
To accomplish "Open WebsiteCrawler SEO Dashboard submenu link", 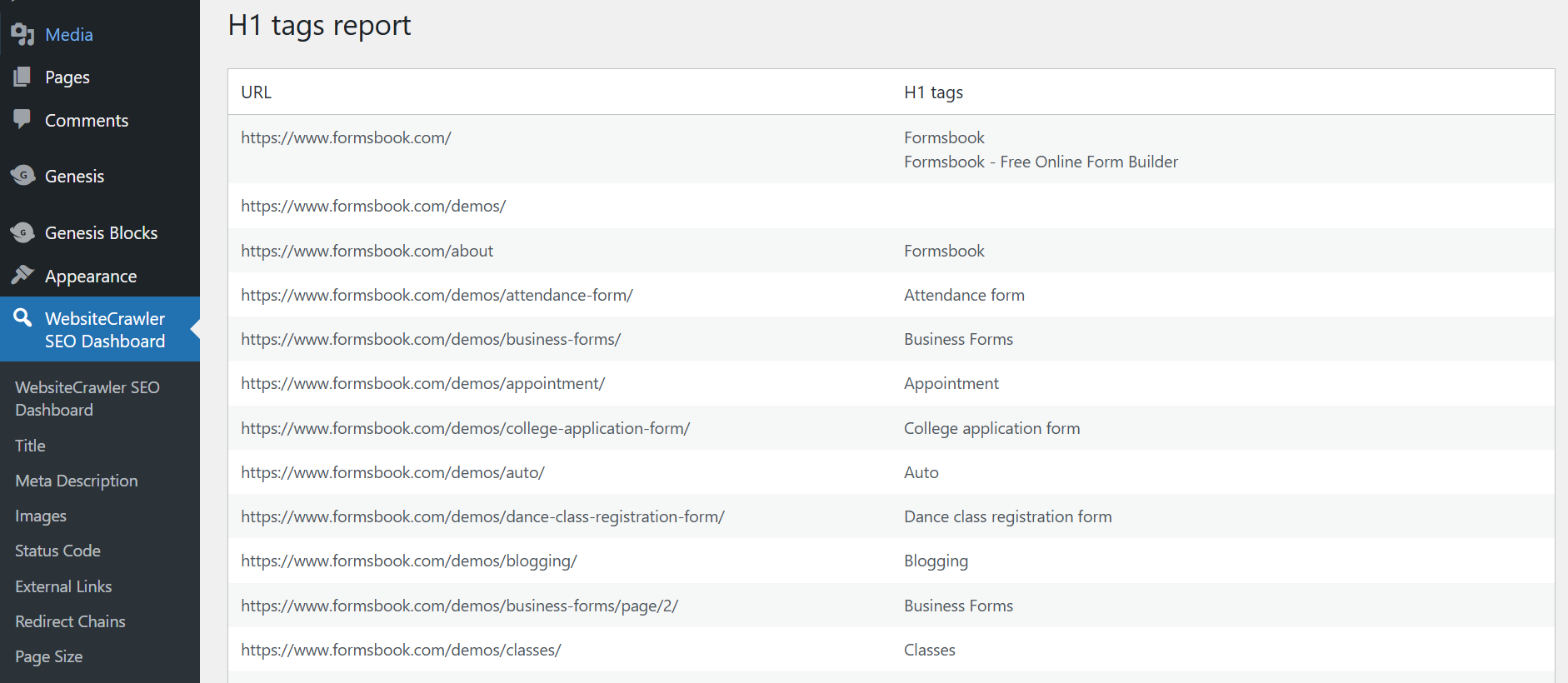I will pos(87,398).
